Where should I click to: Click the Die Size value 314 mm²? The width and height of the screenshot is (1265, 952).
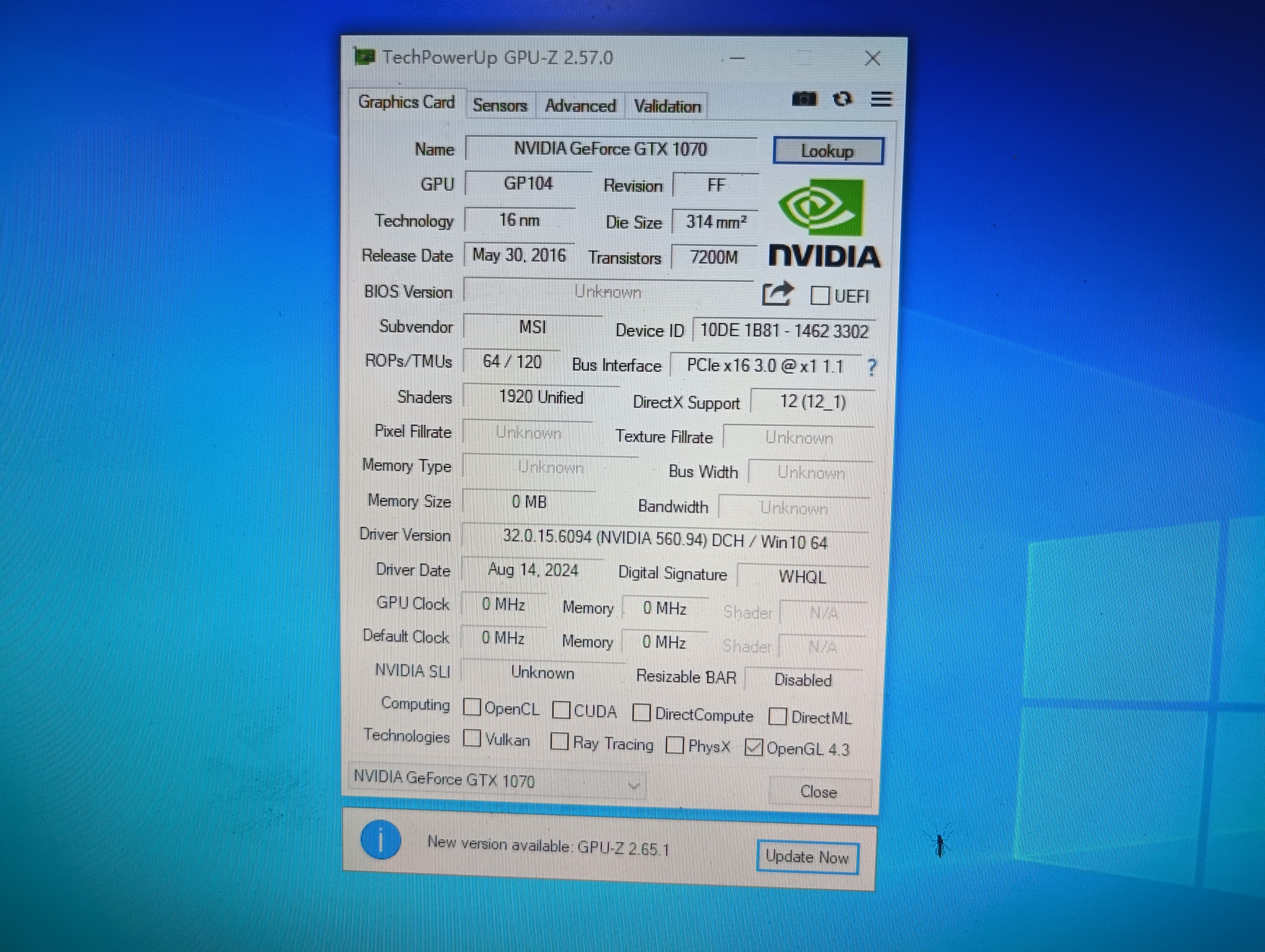[716, 222]
